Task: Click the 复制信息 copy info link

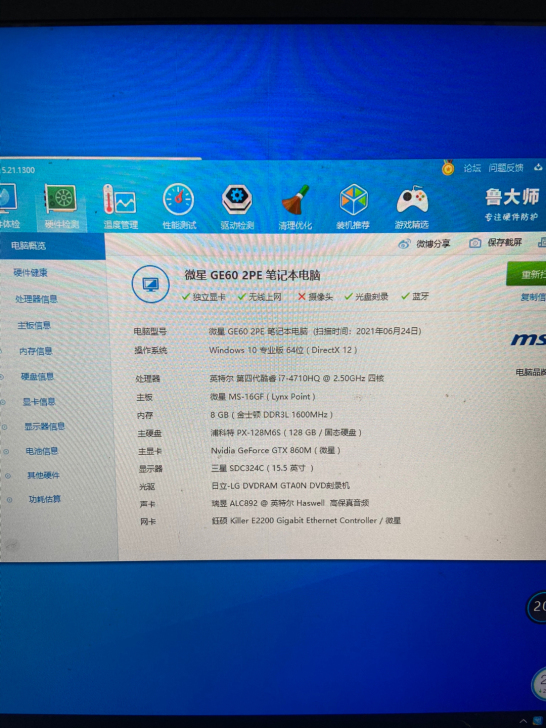Action: 533,297
